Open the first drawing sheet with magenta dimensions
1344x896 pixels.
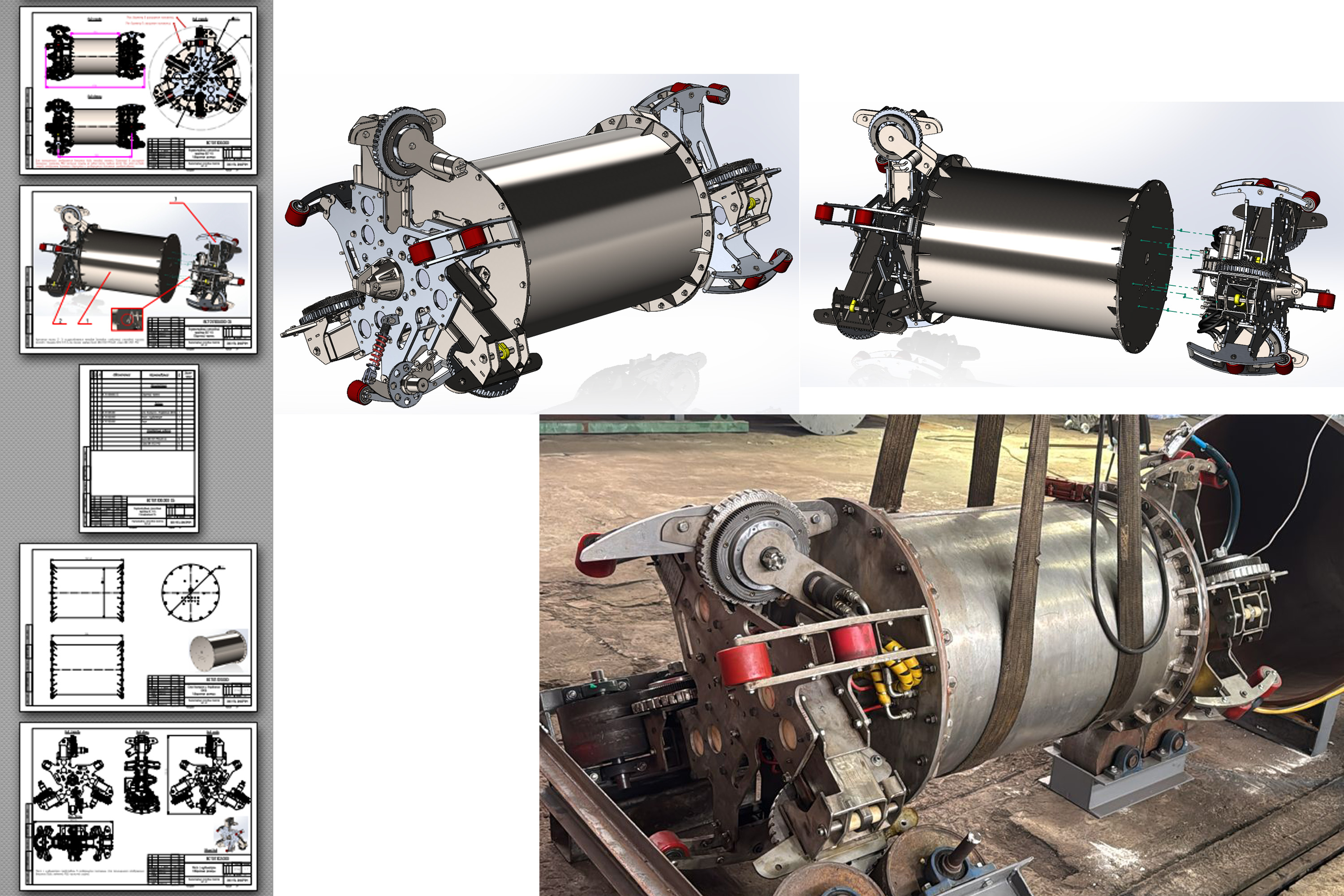pyautogui.click(x=138, y=90)
